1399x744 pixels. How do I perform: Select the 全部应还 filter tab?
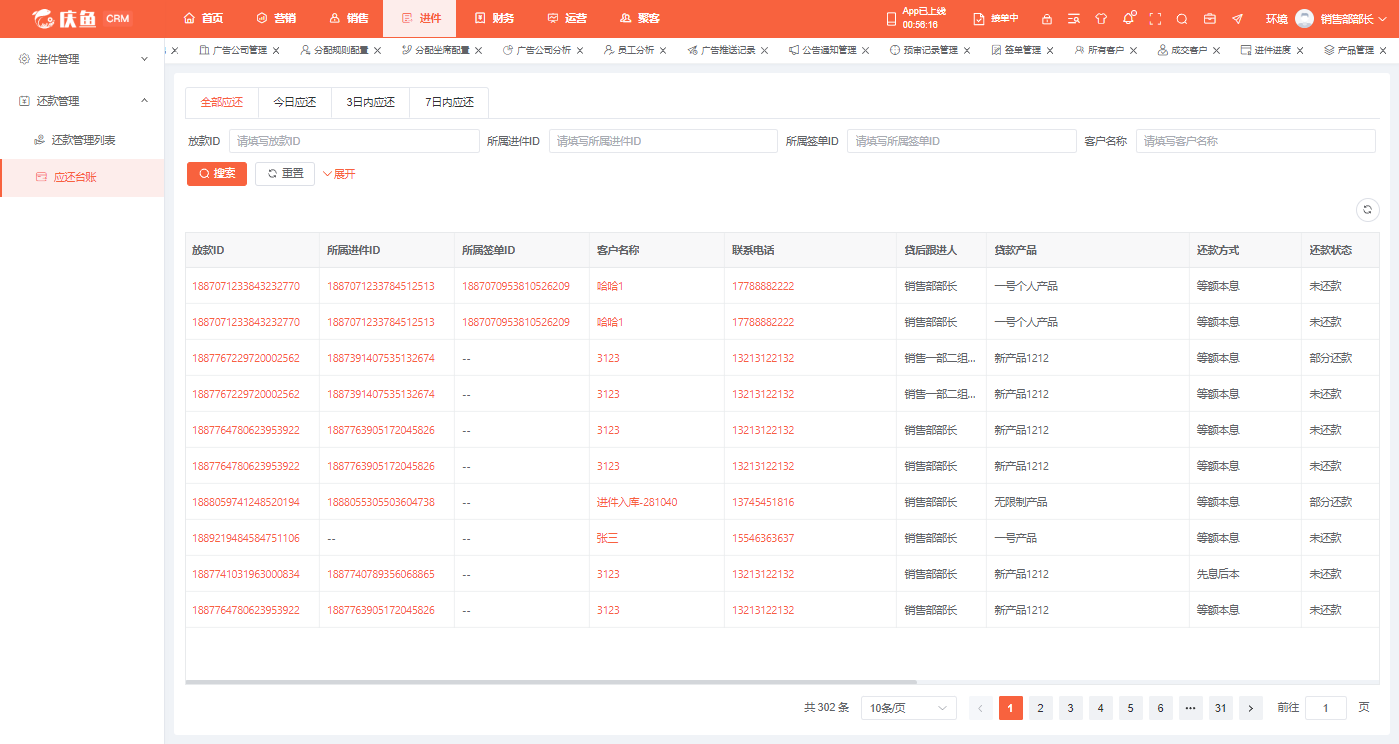[x=222, y=102]
